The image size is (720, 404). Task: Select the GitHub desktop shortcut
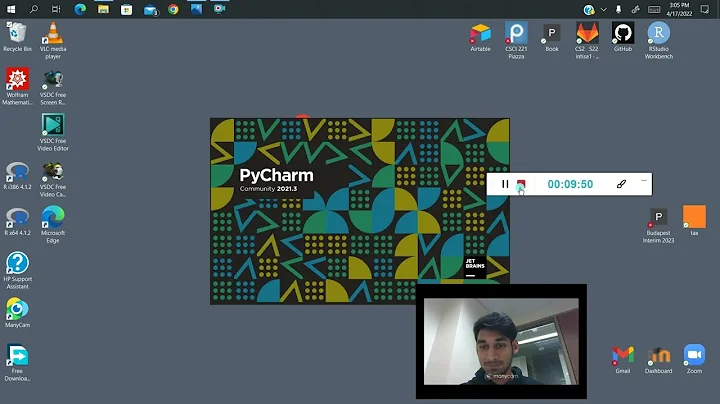click(x=622, y=37)
